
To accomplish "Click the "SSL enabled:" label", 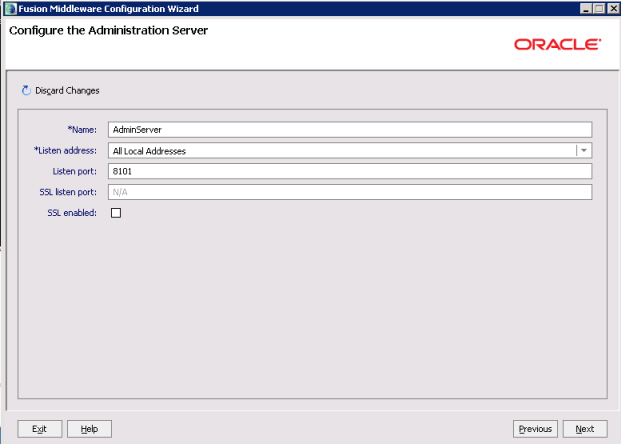I will pyautogui.click(x=72, y=213).
